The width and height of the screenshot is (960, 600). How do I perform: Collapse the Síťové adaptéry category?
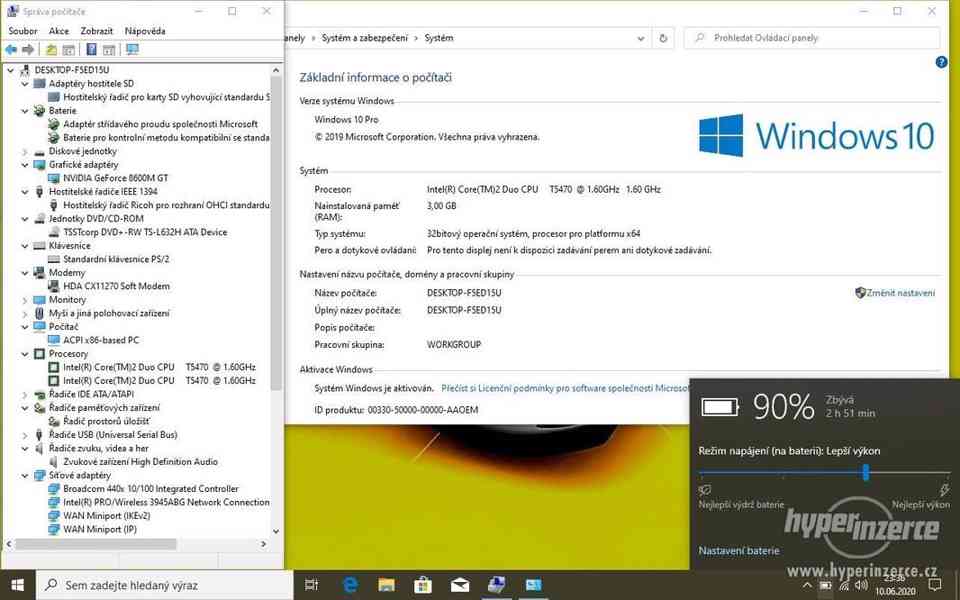pyautogui.click(x=25, y=475)
